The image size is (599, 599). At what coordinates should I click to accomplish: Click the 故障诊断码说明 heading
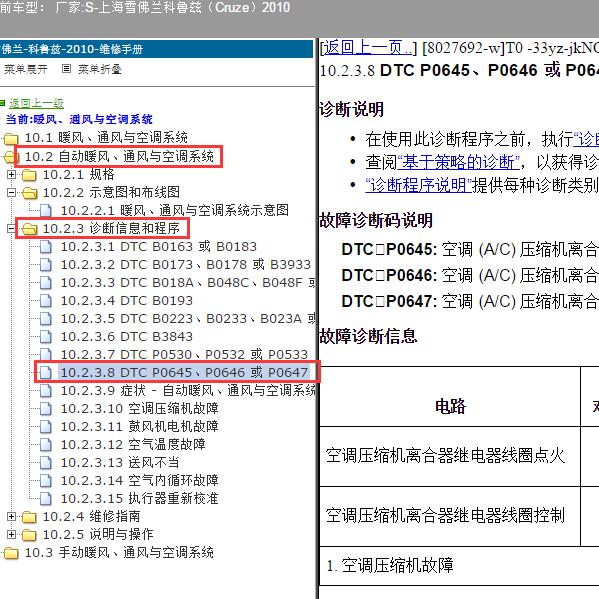(376, 220)
